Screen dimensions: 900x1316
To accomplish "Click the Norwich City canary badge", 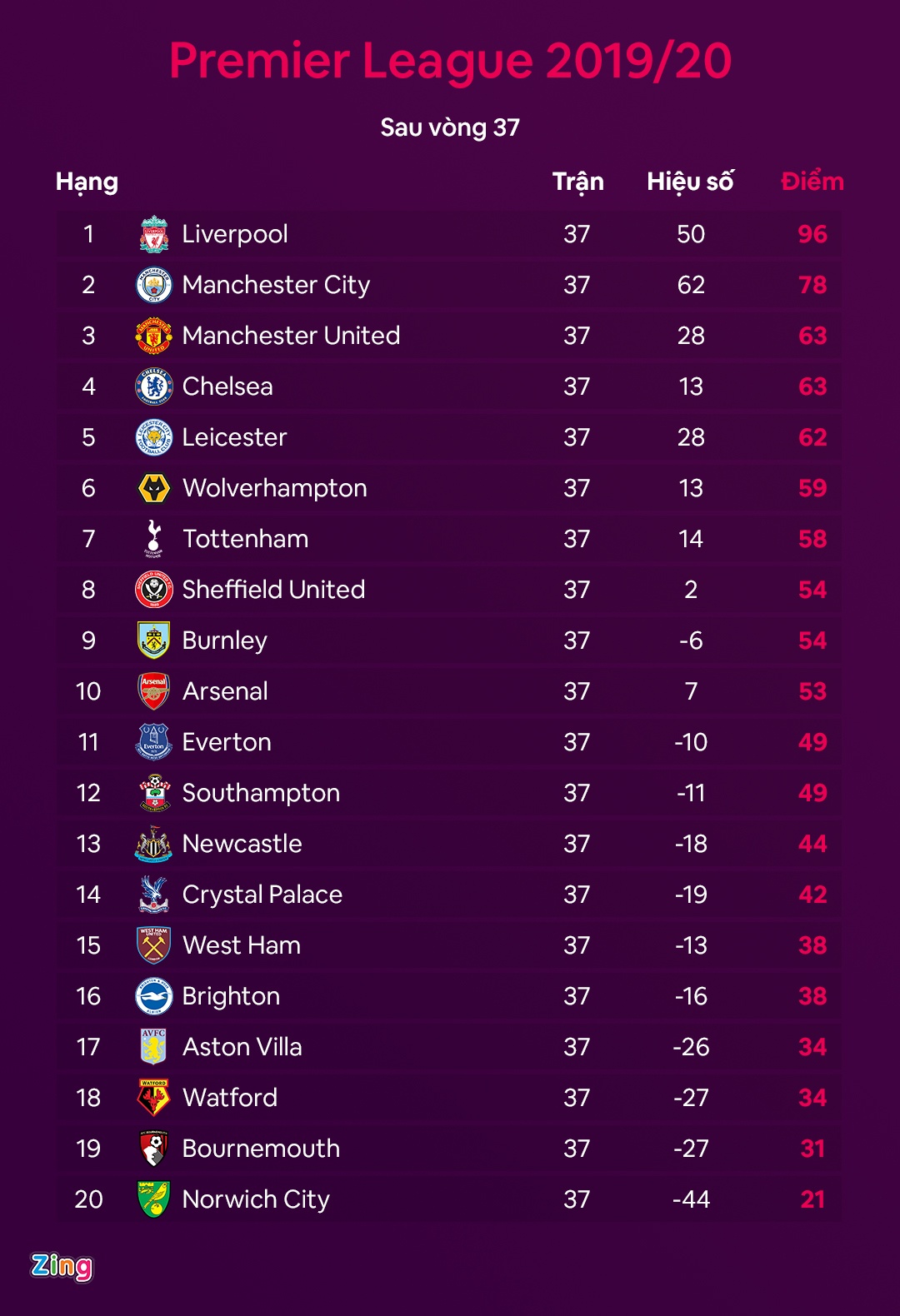I will 154,1199.
